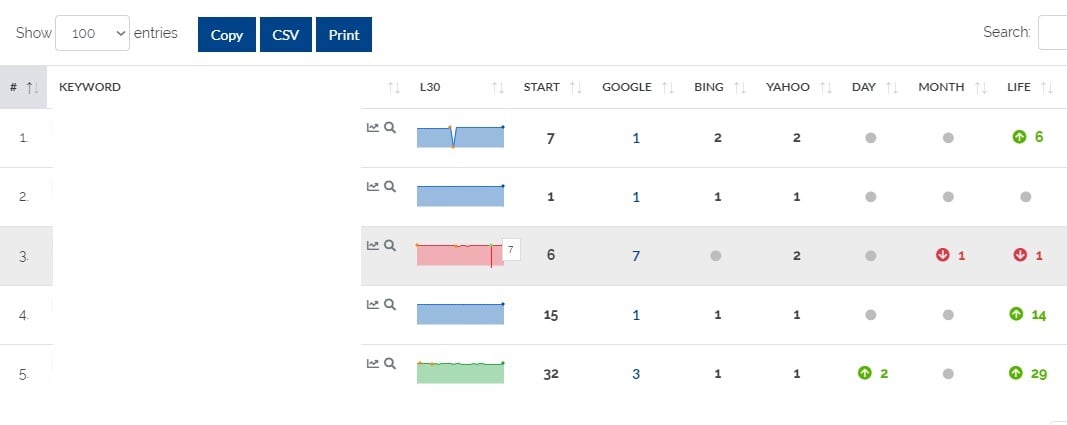Open the chart icon in row 3

(373, 245)
